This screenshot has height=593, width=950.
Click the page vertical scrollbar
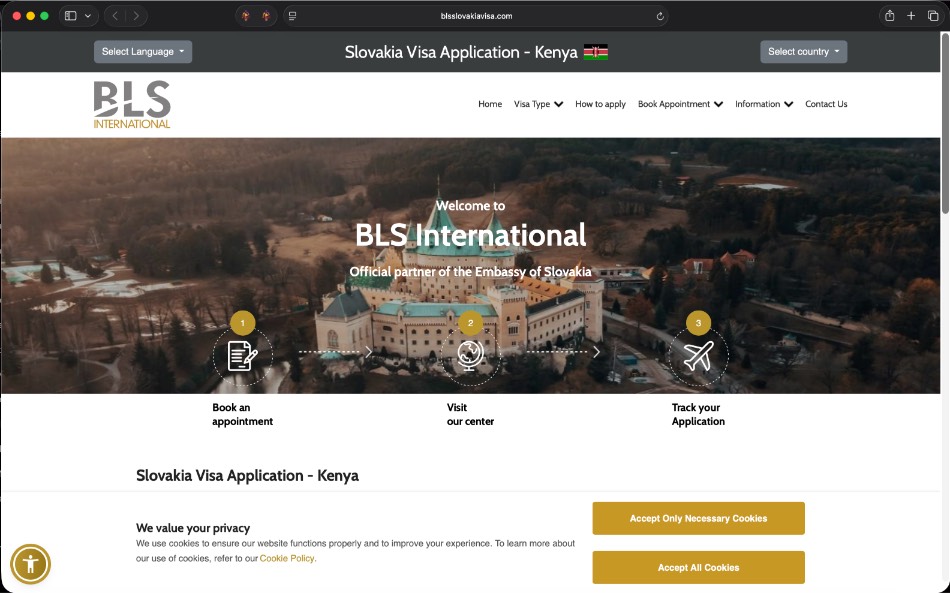tap(945, 123)
